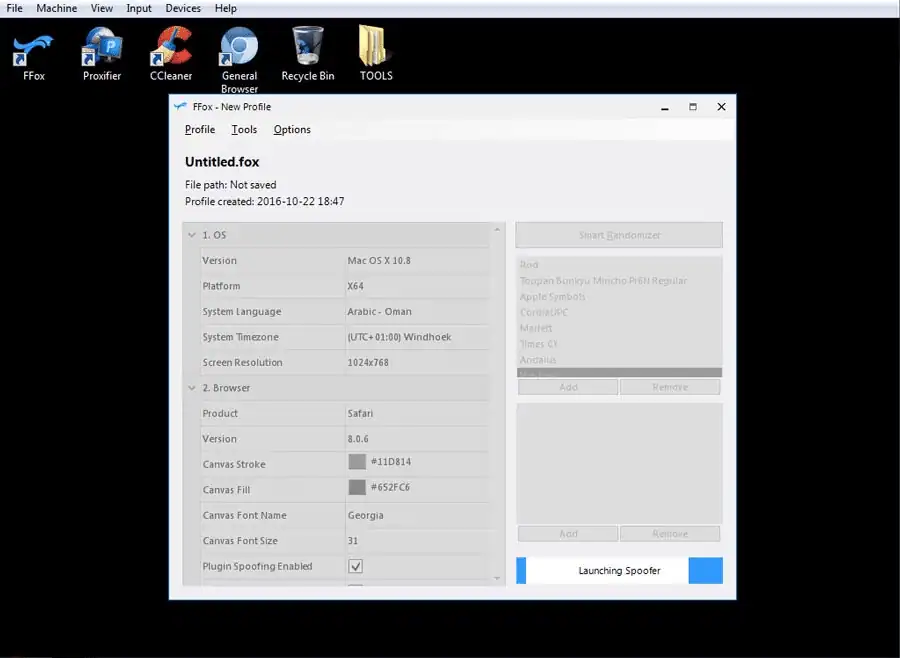This screenshot has width=900, height=658.
Task: Launch Proxifier from the desktop
Action: (102, 51)
